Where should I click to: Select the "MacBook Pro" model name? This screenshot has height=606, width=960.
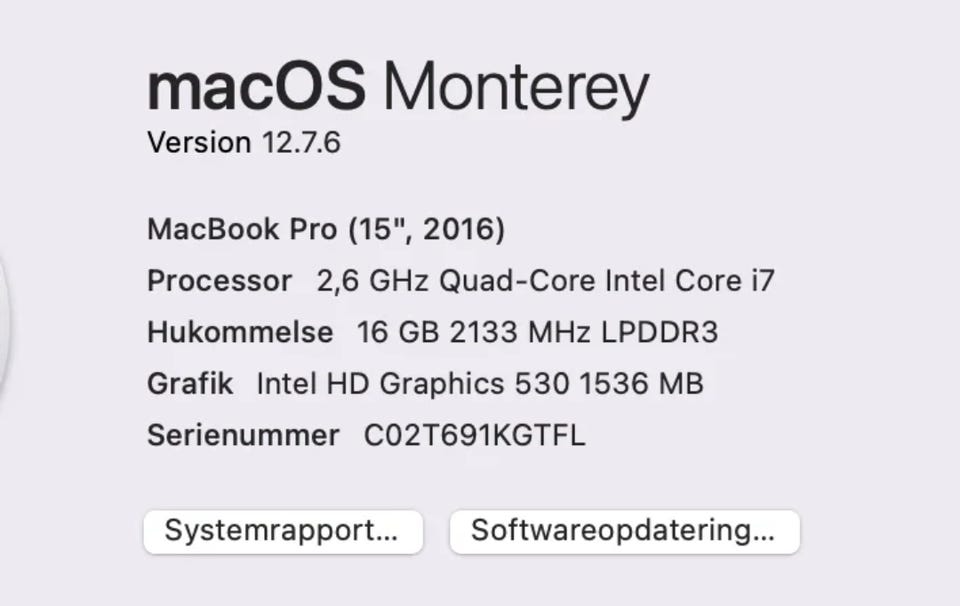click(242, 229)
